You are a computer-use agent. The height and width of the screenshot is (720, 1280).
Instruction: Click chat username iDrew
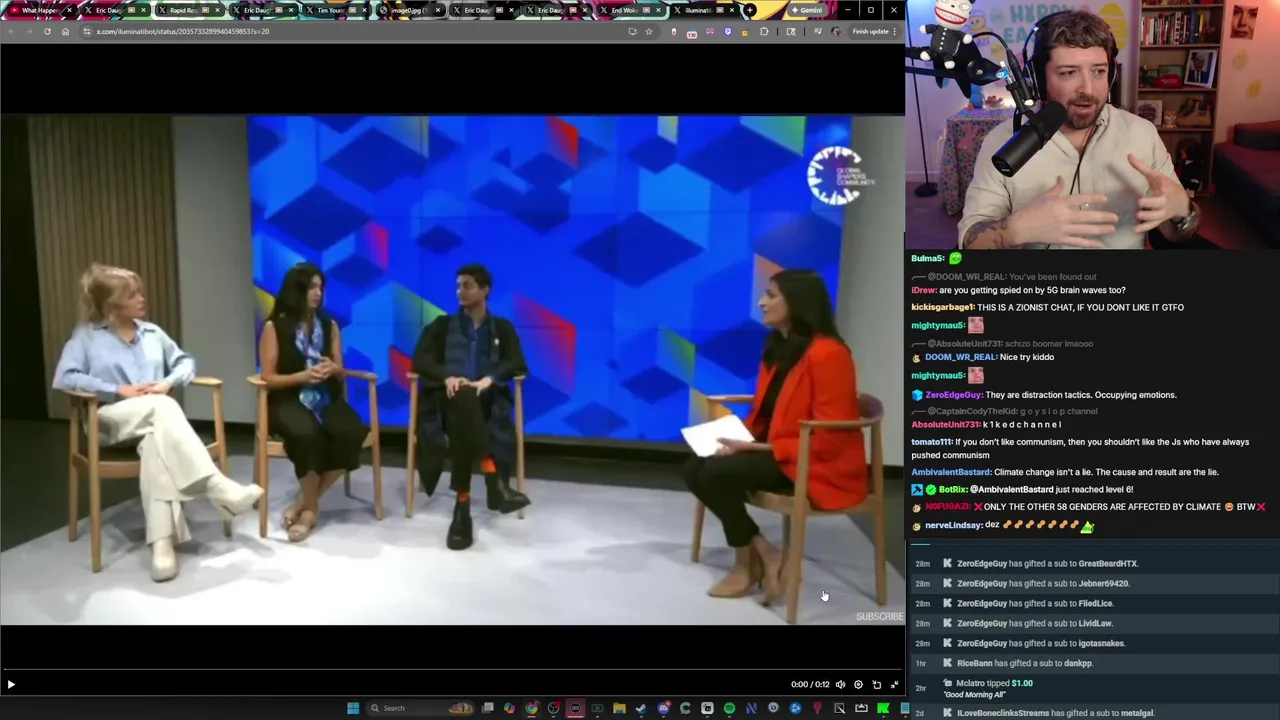pyautogui.click(x=923, y=290)
